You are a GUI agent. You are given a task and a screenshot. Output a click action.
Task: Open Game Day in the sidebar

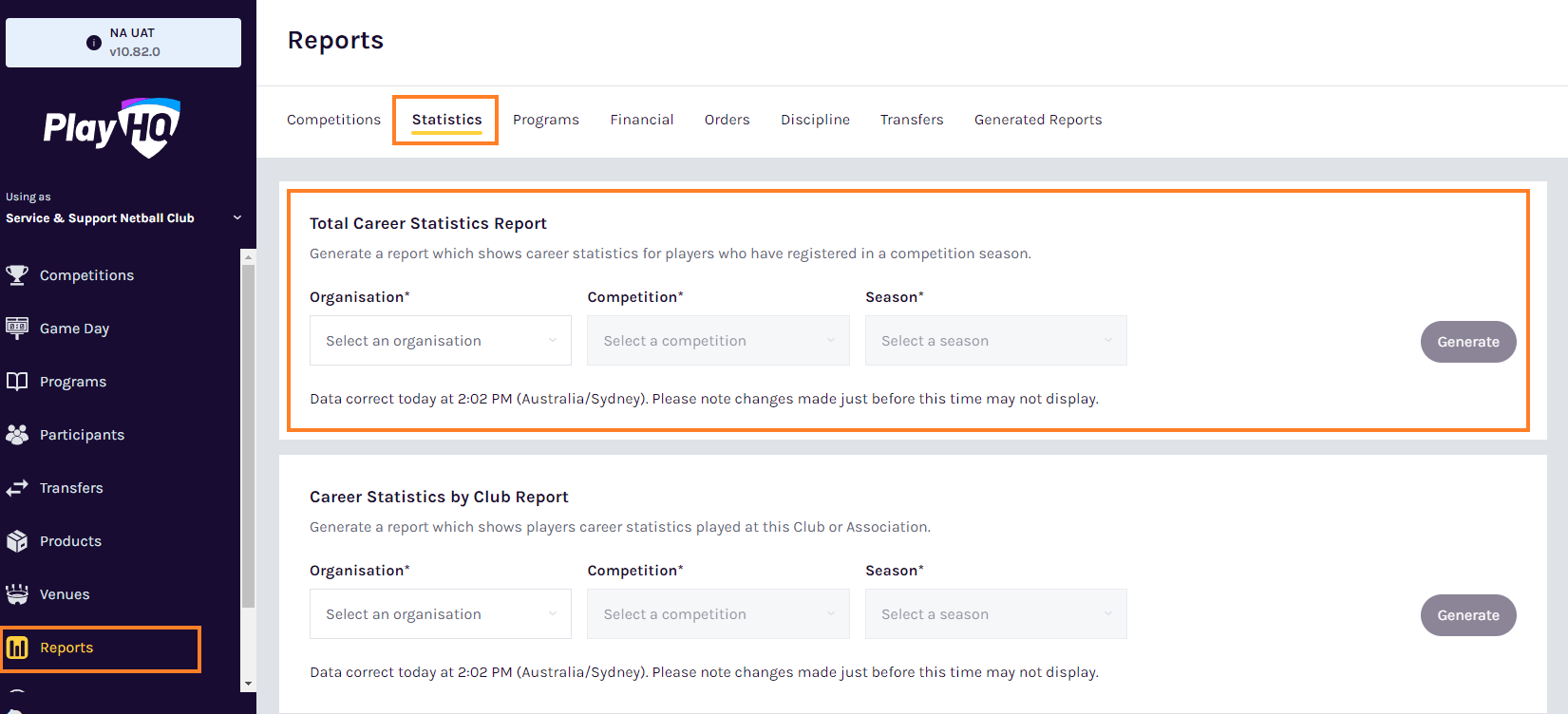(x=74, y=329)
